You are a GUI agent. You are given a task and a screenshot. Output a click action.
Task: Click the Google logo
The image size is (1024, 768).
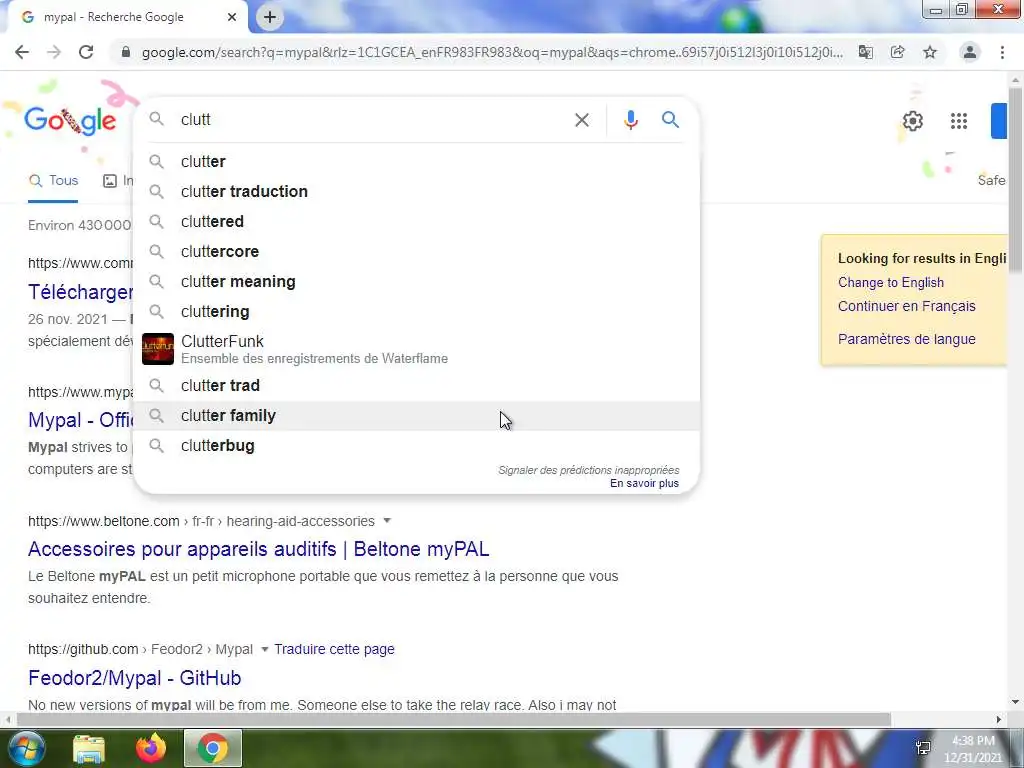(70, 120)
